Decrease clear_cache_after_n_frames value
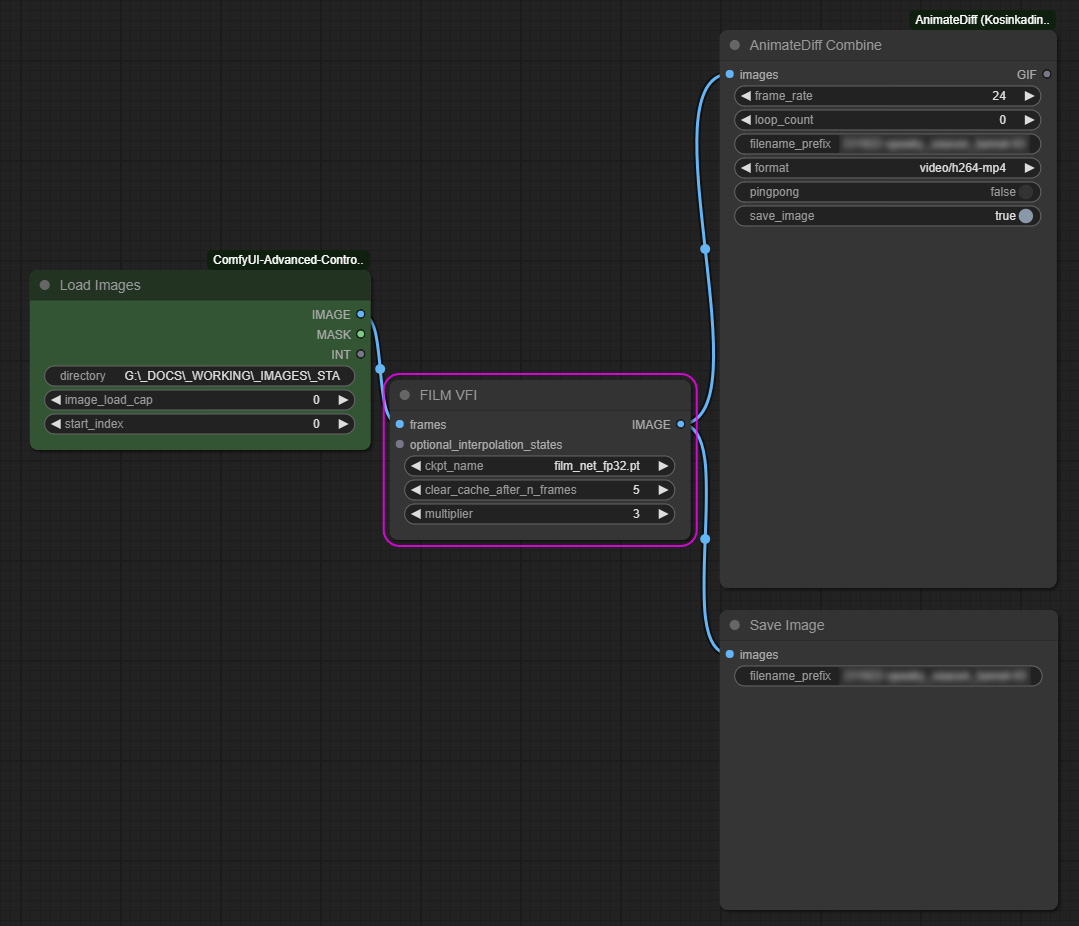This screenshot has width=1079, height=926. pos(416,490)
